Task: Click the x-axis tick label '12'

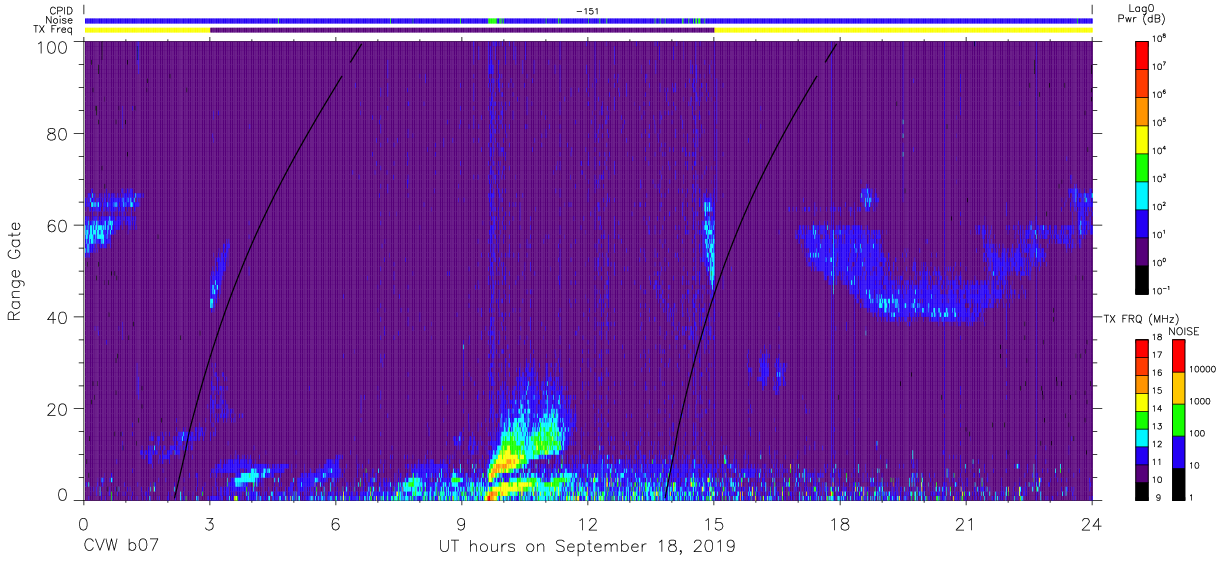Action: pos(587,524)
